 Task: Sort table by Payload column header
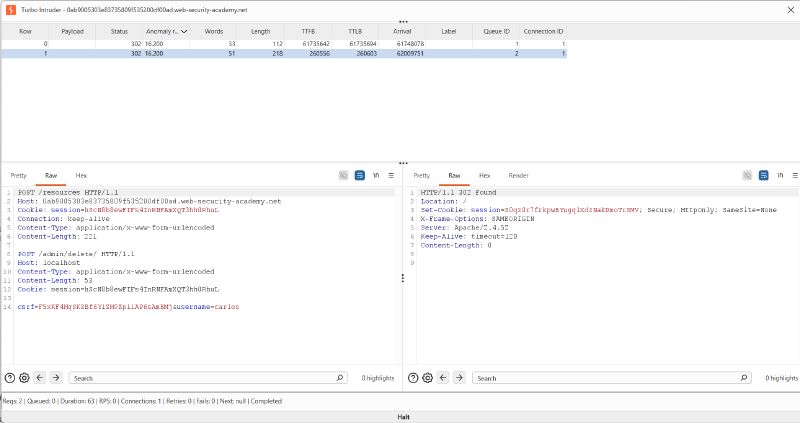[x=72, y=32]
